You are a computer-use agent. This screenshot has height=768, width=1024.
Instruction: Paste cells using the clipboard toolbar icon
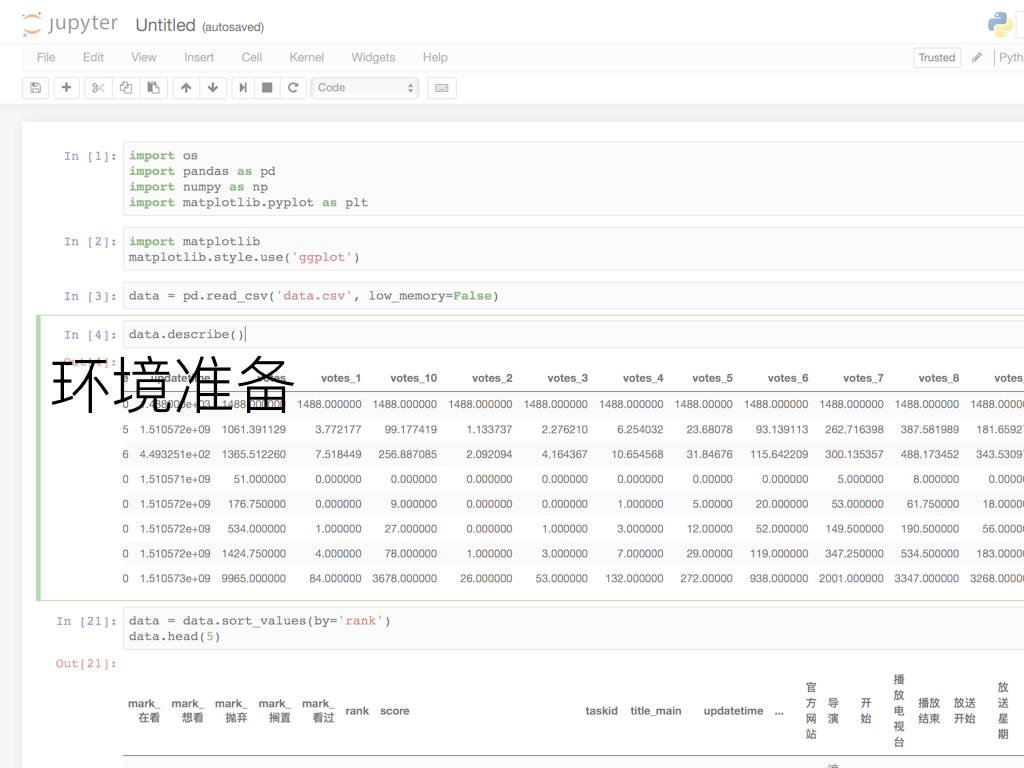coord(153,88)
